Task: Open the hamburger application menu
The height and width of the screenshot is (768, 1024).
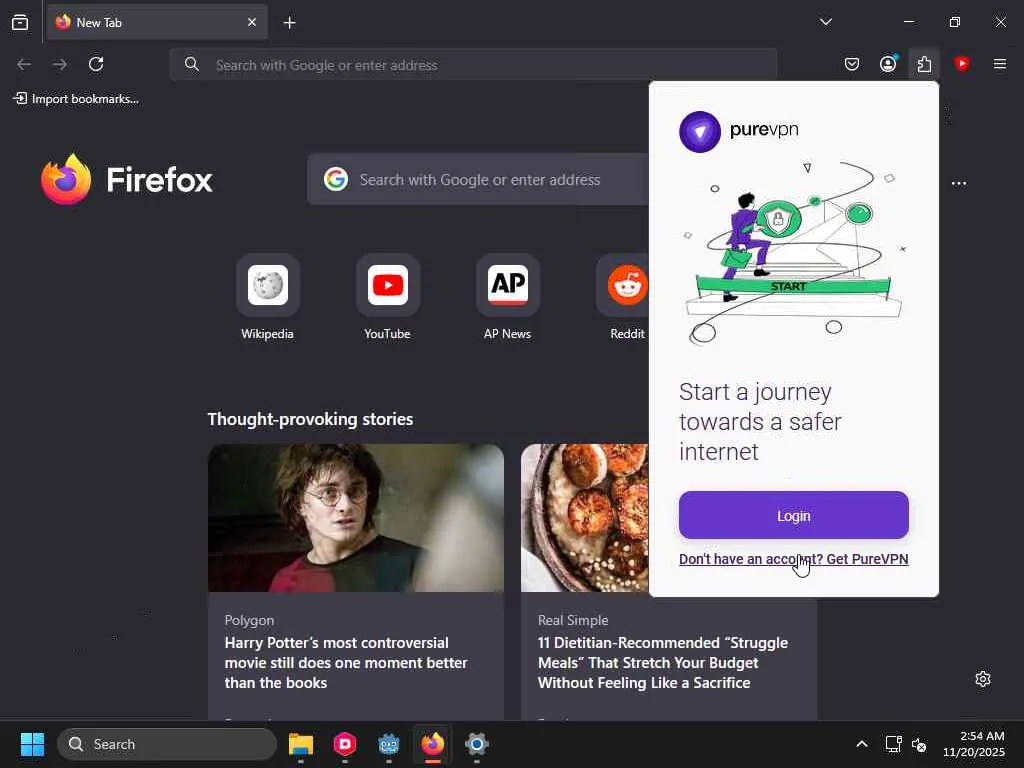Action: [1000, 64]
